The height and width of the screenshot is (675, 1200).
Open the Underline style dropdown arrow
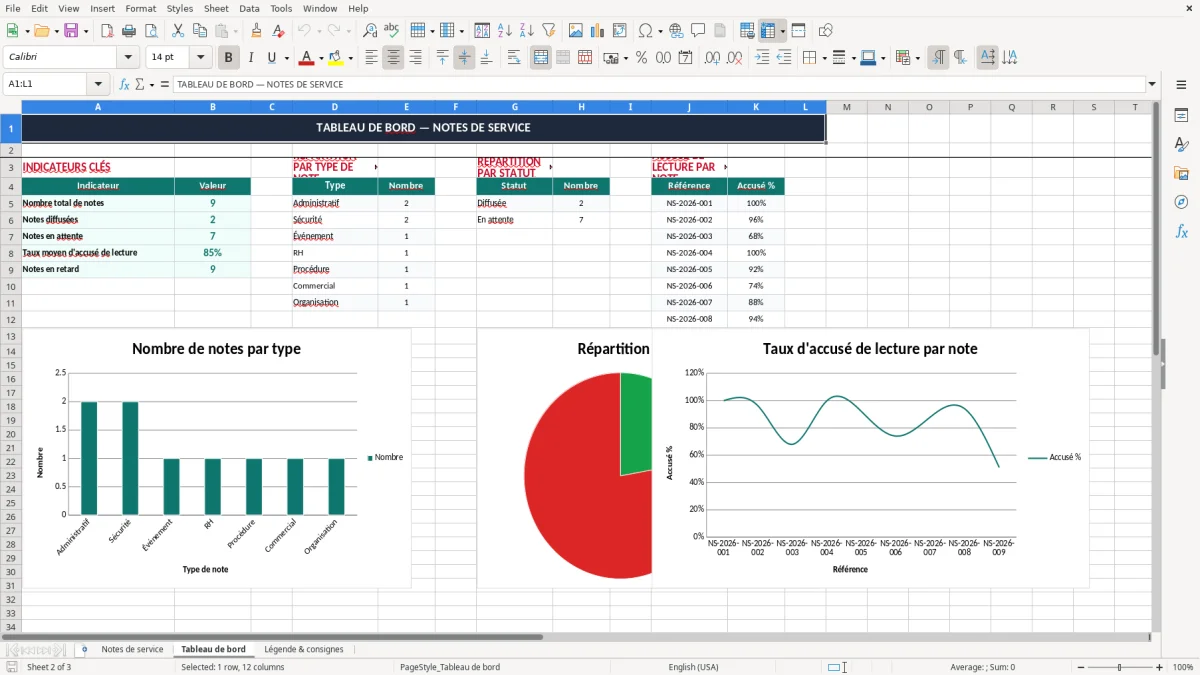[286, 58]
